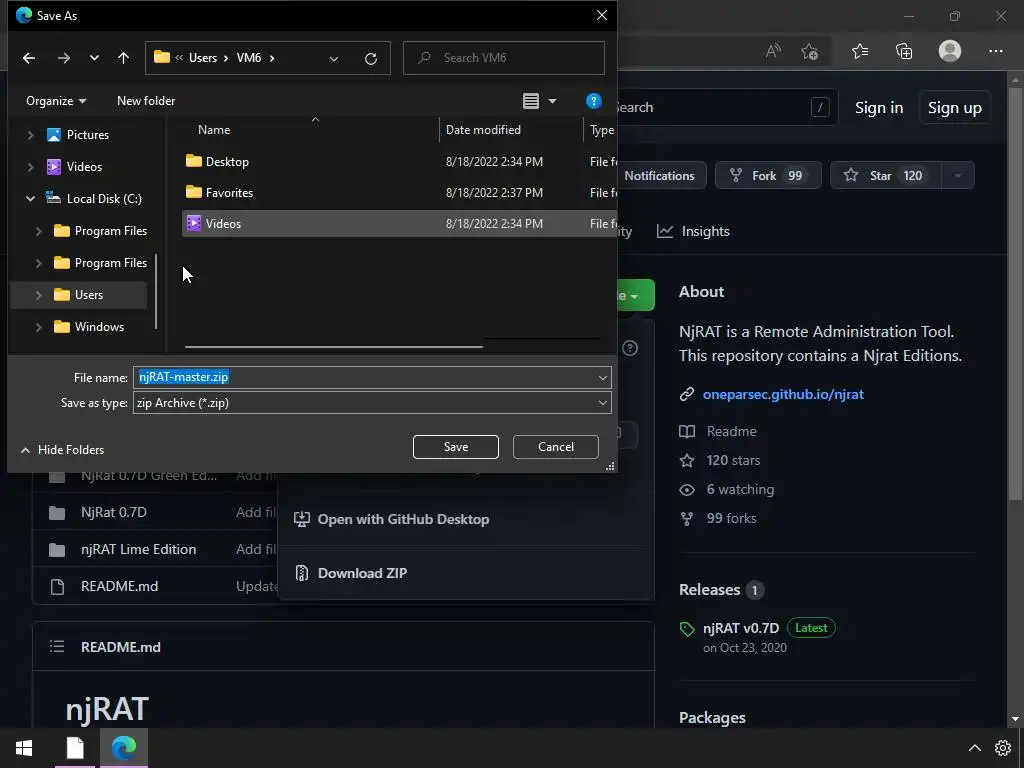1024x768 pixels.
Task: Open more view options dropdown
Action: (x=552, y=101)
